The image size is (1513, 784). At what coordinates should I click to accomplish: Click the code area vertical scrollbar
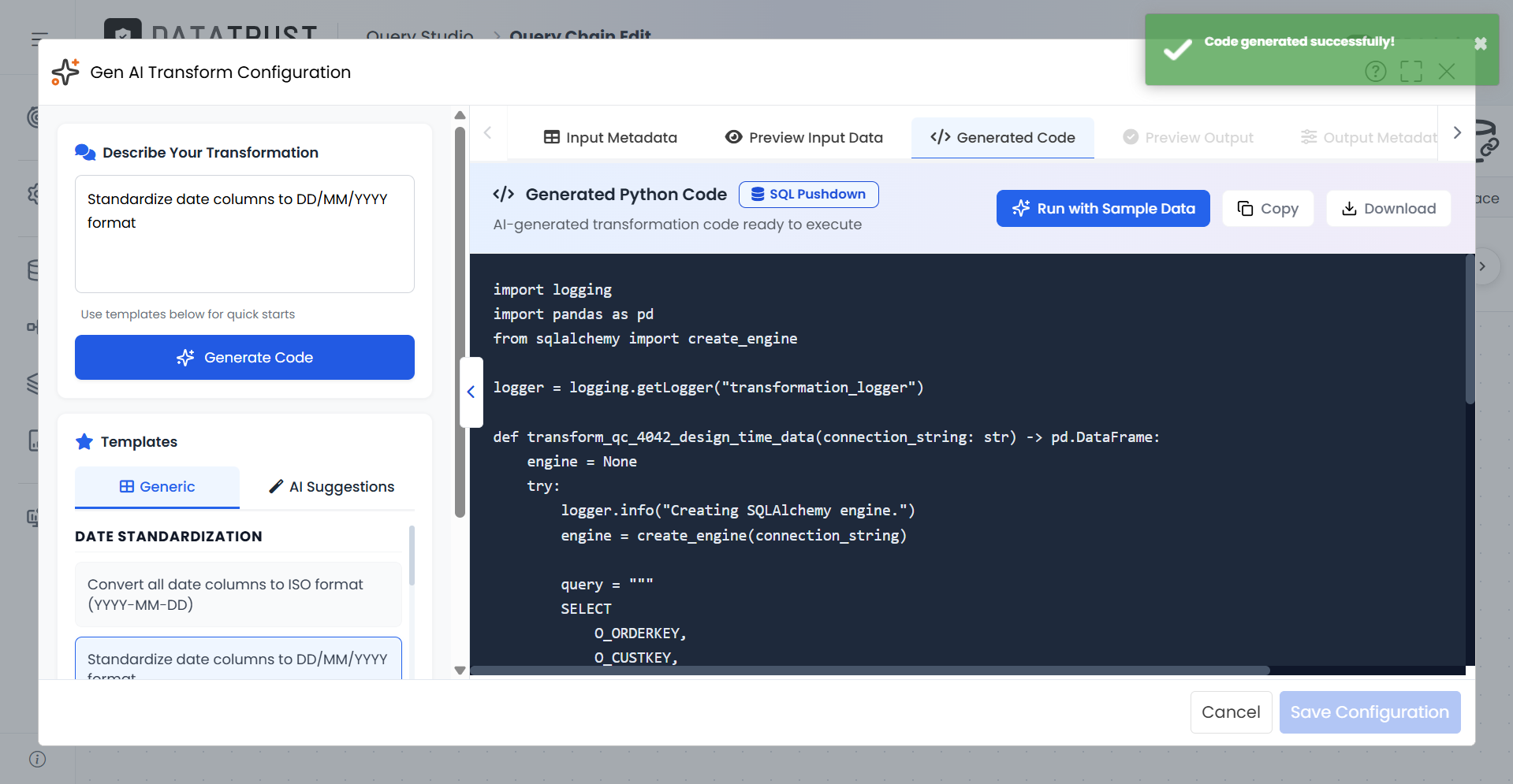tap(1470, 329)
